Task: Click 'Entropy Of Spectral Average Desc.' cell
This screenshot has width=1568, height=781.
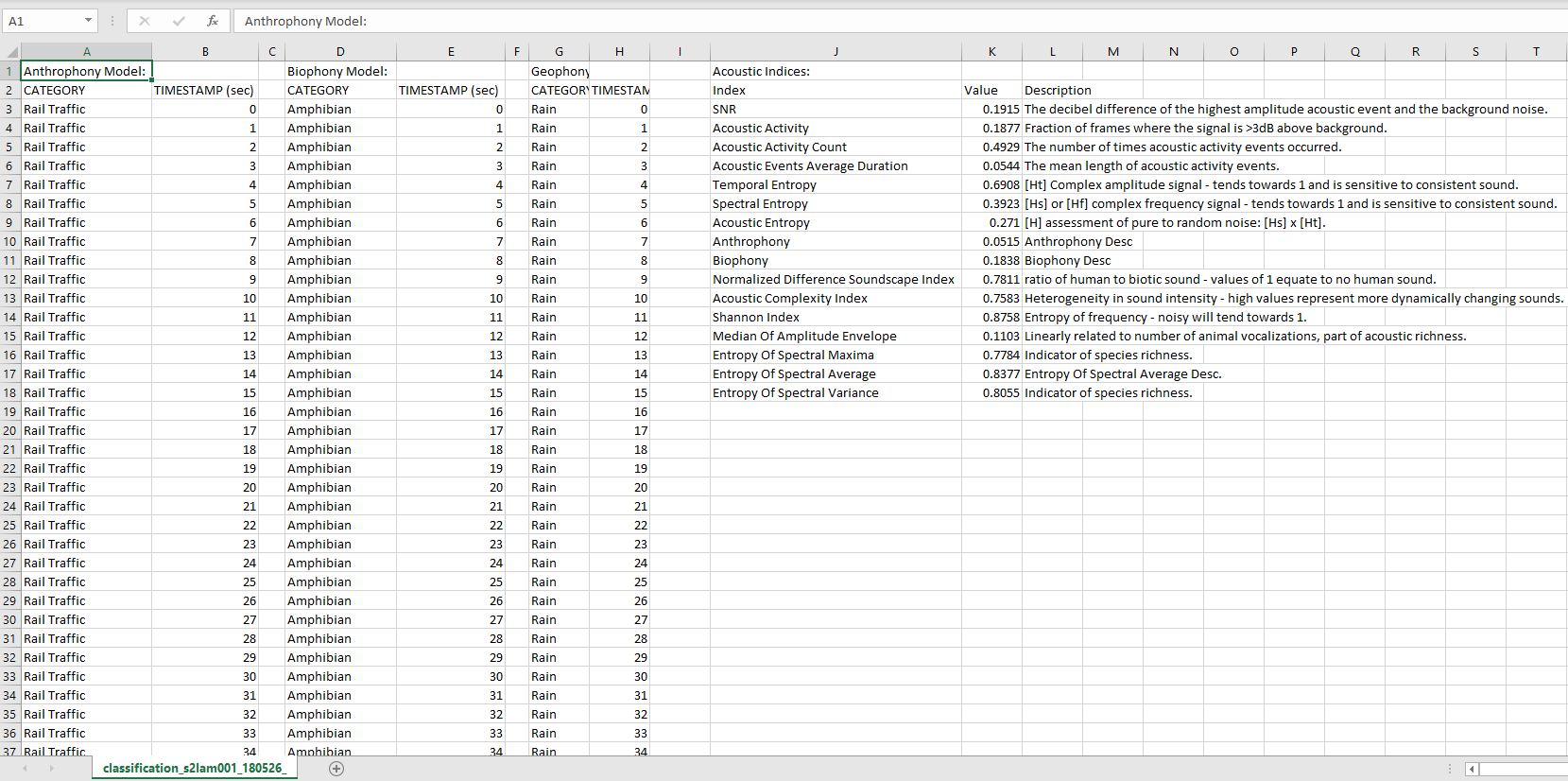Action: pyautogui.click(x=1123, y=373)
